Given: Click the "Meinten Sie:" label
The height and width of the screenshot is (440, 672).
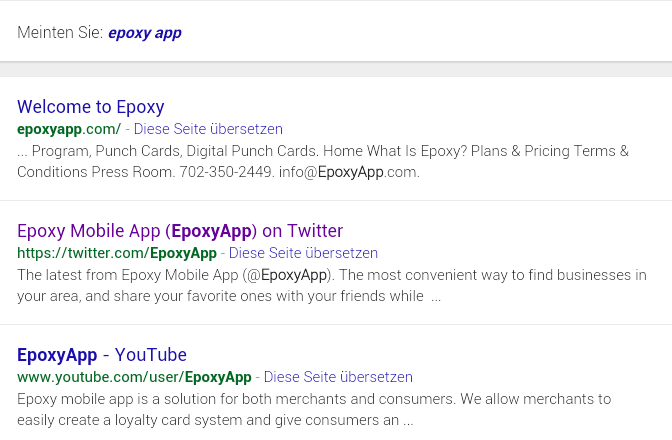Looking at the screenshot, I should tap(60, 33).
